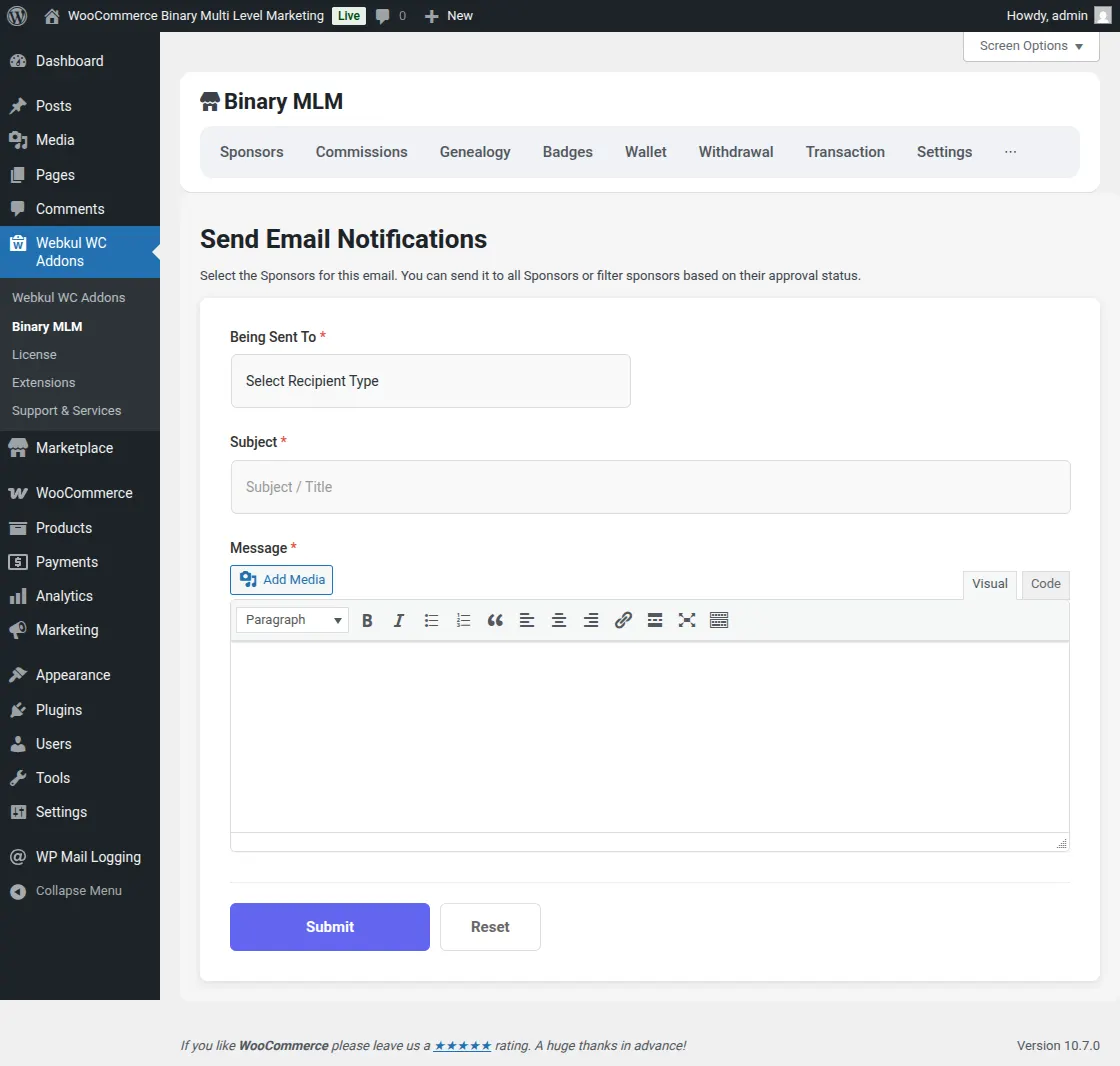This screenshot has width=1120, height=1066.
Task: Click the admin avatar icon
Action: click(x=1103, y=16)
